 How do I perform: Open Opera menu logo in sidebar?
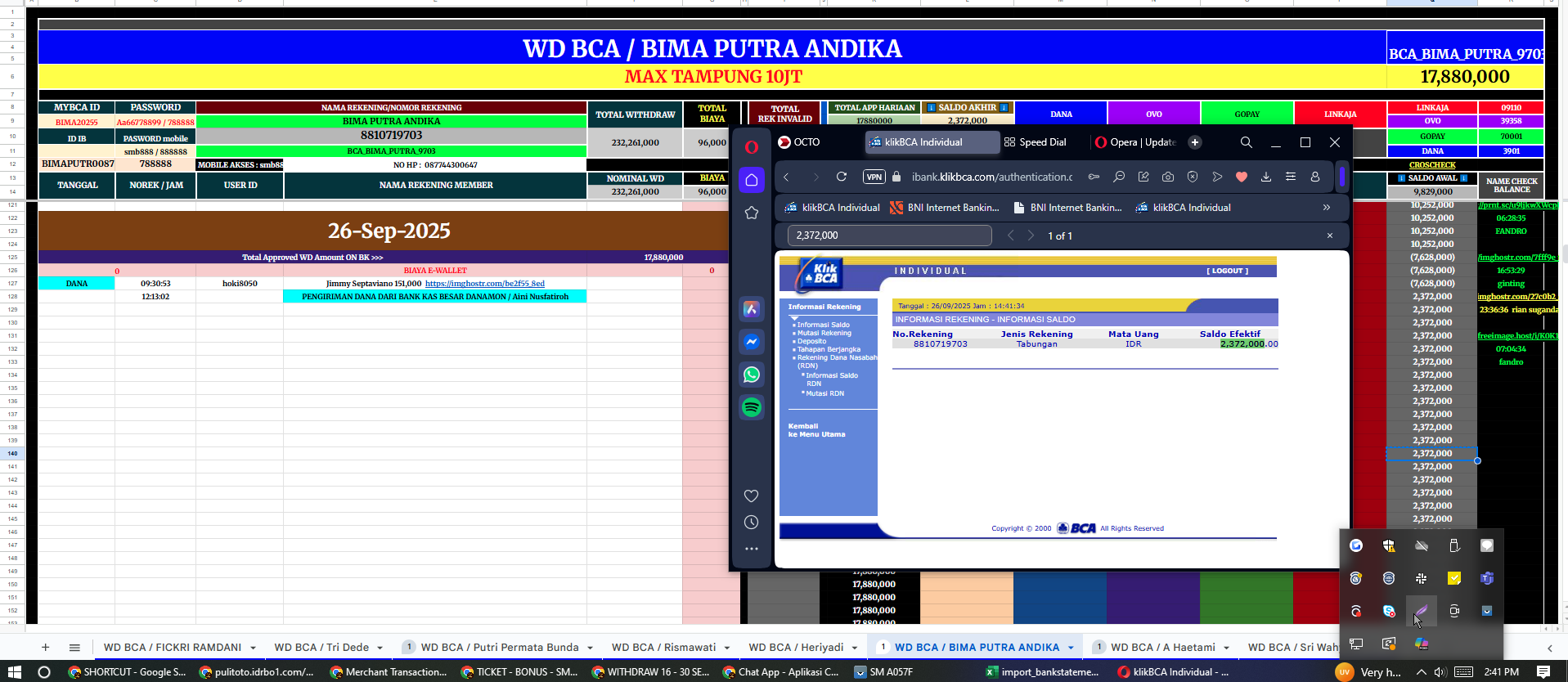pos(751,147)
